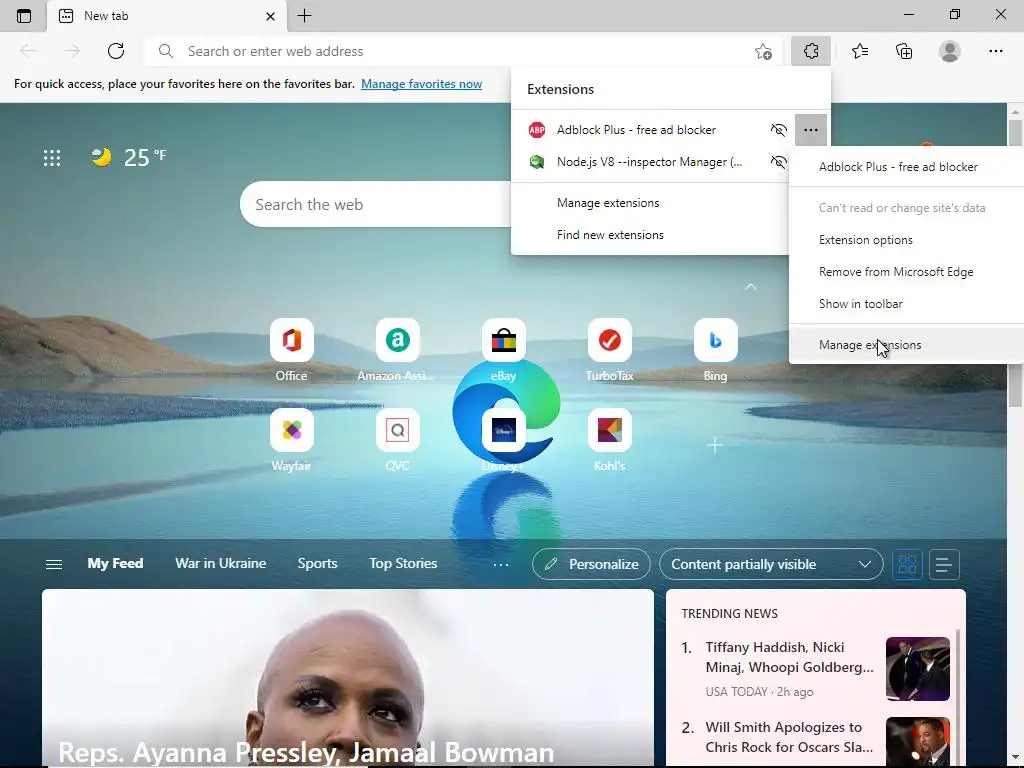Viewport: 1024px width, 768px height.
Task: Open the Extensions puzzle icon in toolbar
Action: click(810, 51)
